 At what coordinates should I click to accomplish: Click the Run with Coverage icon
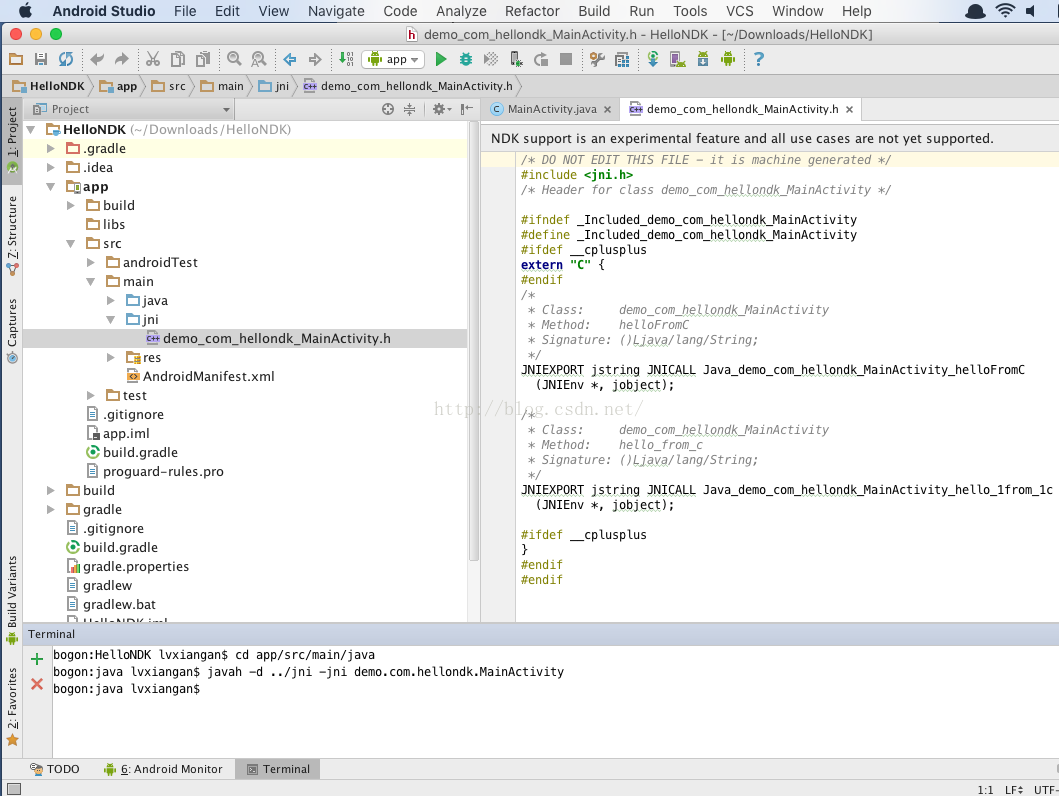tap(491, 59)
